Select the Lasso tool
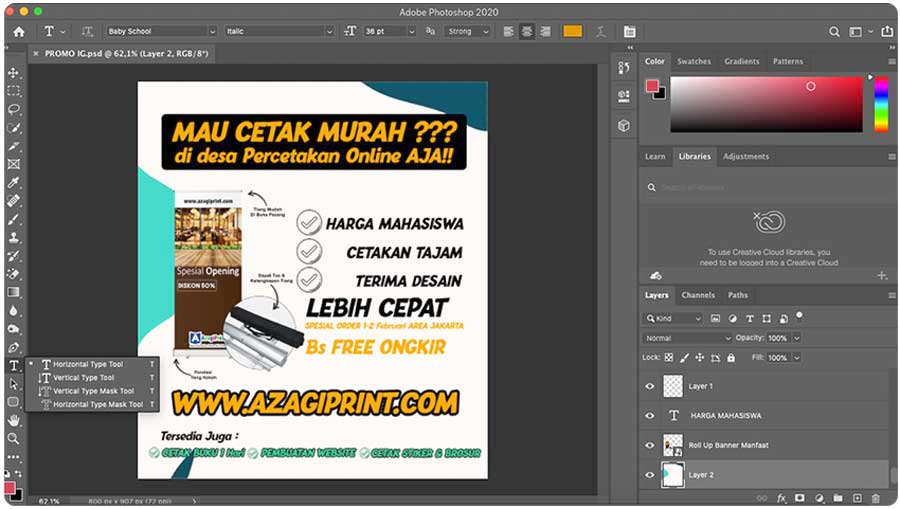This screenshot has width=900, height=509. 14,110
